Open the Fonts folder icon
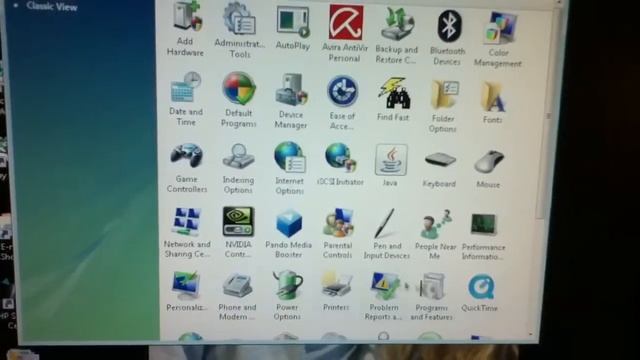Screen dimensions: 640x360 (x=493, y=97)
